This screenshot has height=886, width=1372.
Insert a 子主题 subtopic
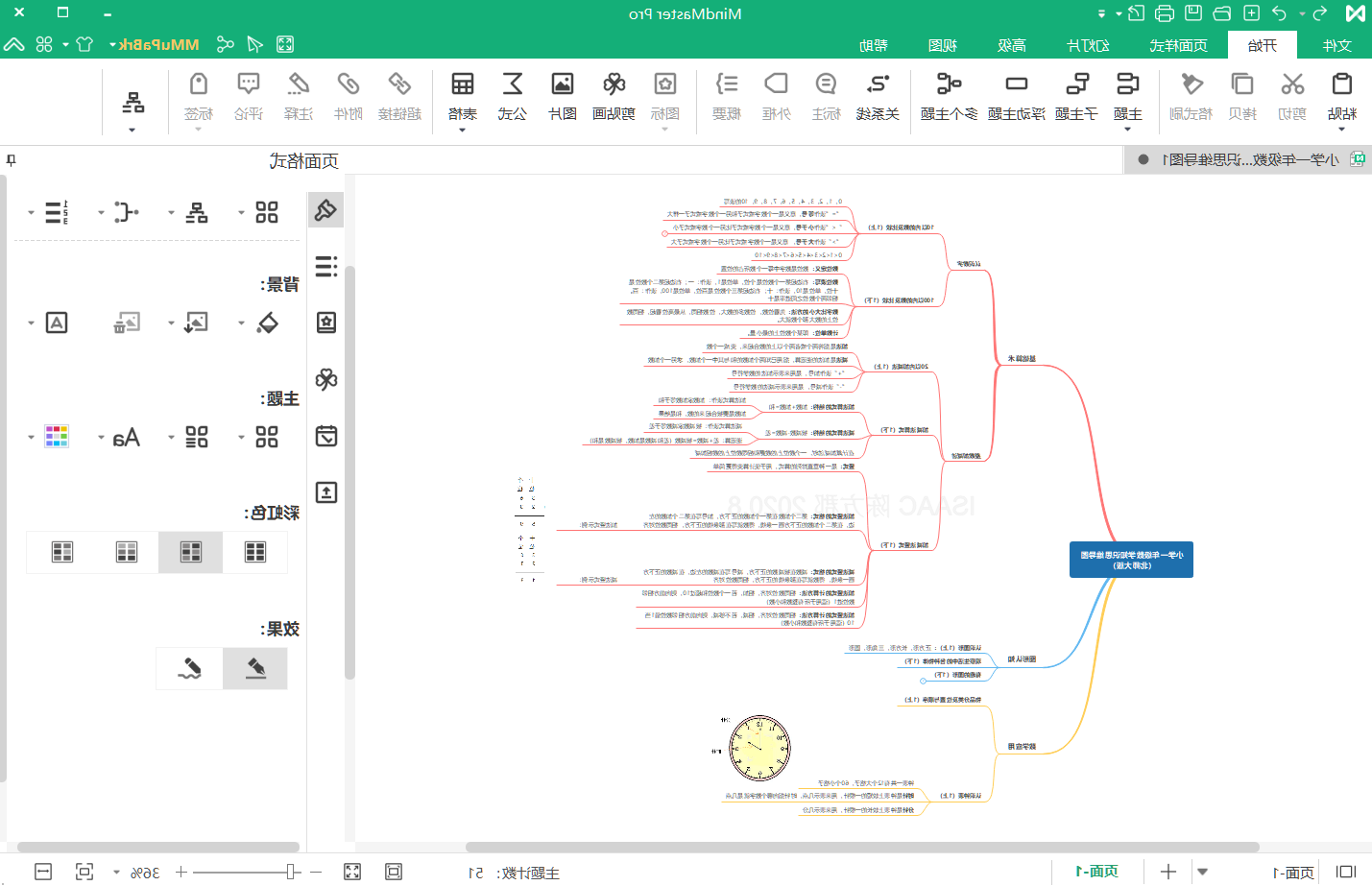click(1076, 97)
